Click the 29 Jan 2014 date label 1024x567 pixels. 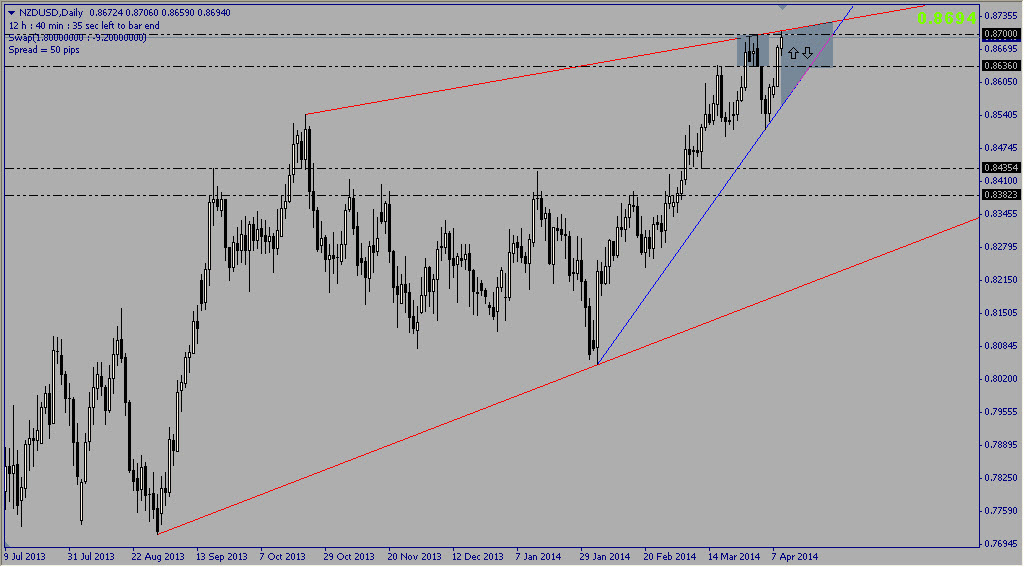coord(605,556)
